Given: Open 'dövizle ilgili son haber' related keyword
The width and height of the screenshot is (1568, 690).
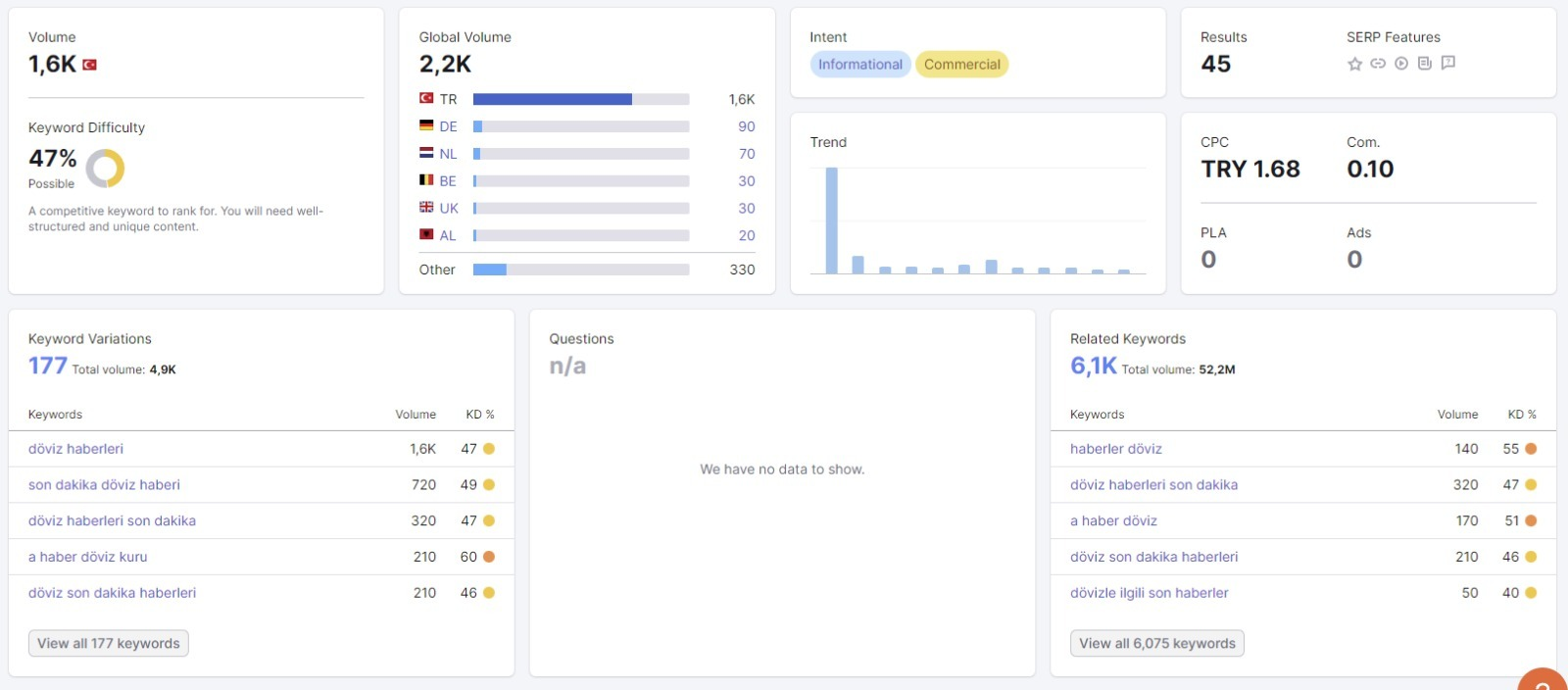Looking at the screenshot, I should coord(1150,593).
